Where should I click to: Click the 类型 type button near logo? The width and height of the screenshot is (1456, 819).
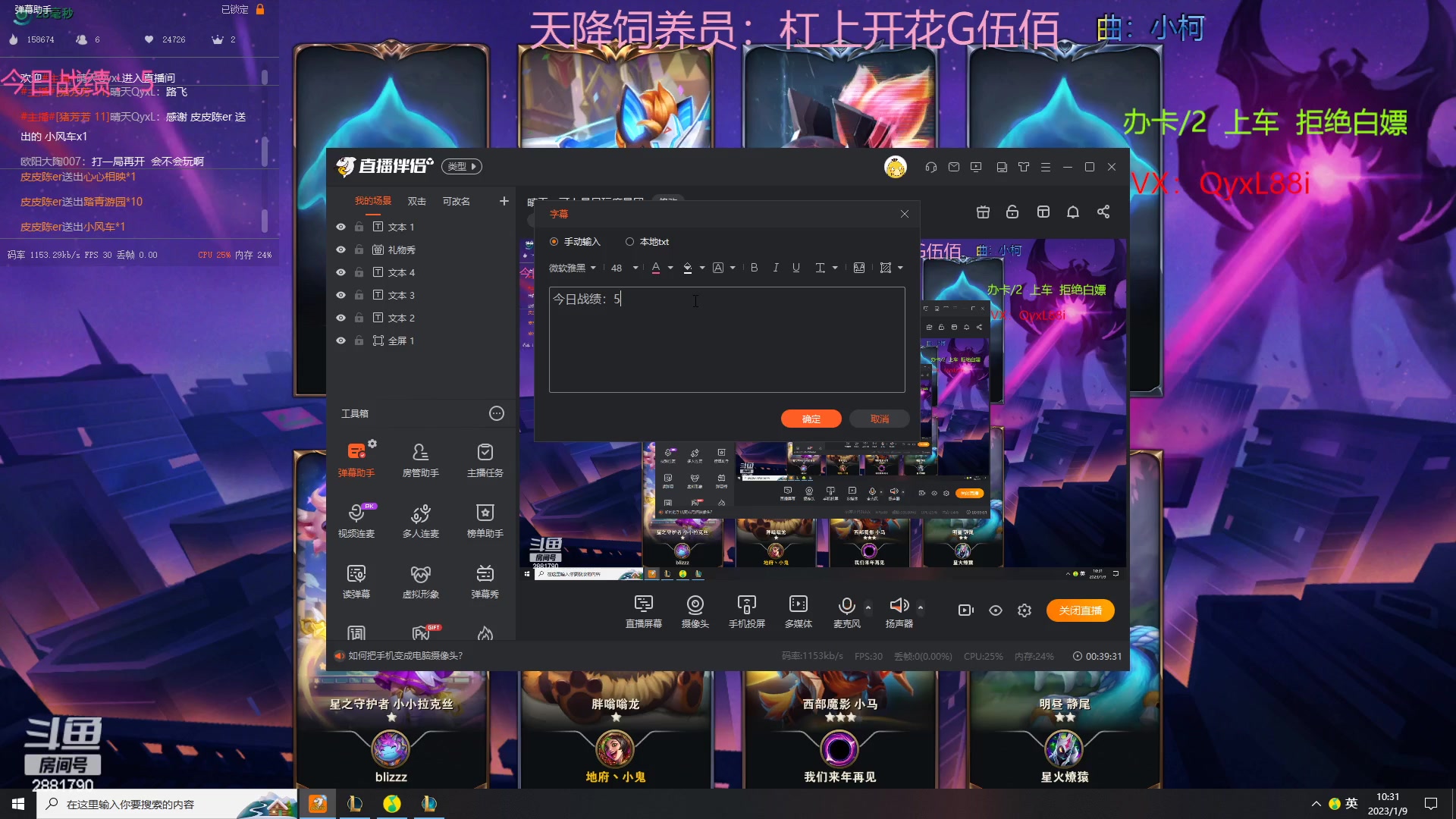(x=462, y=167)
